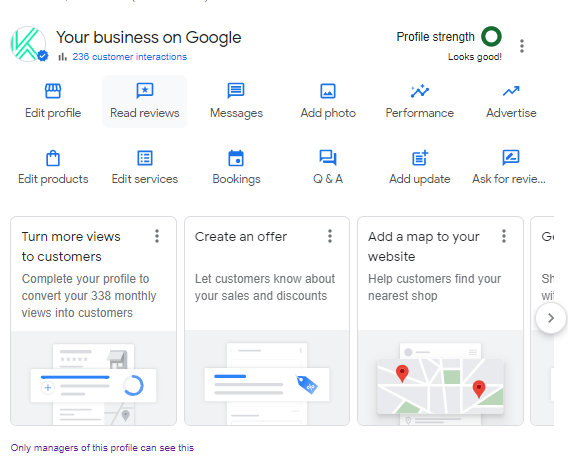The width and height of the screenshot is (568, 462).
Task: Click the profile completion illustration thumbnail
Action: (x=93, y=378)
